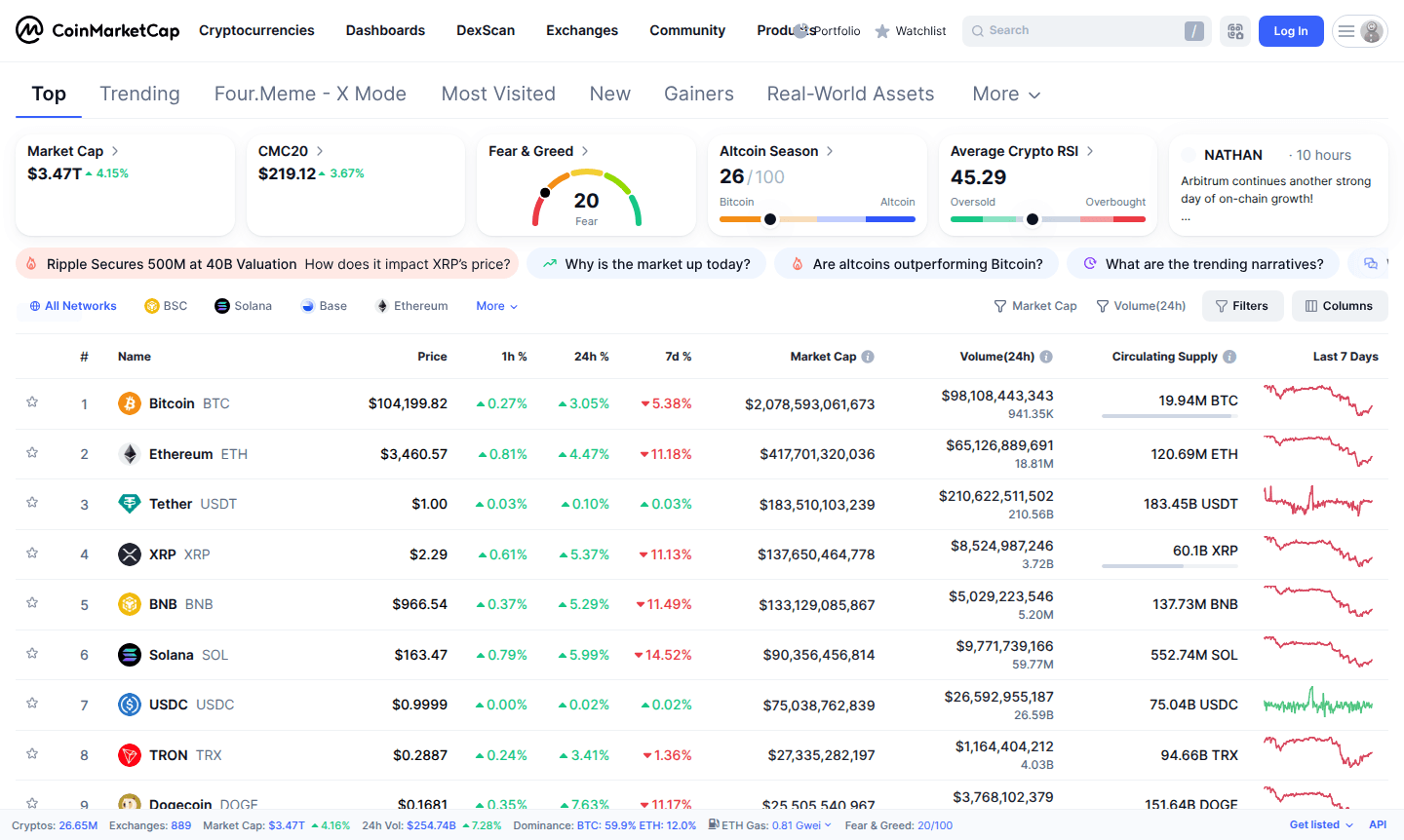Screen dimensions: 1404x840
Task: Toggle the watchlist star for Ethereum
Action: 31,452
